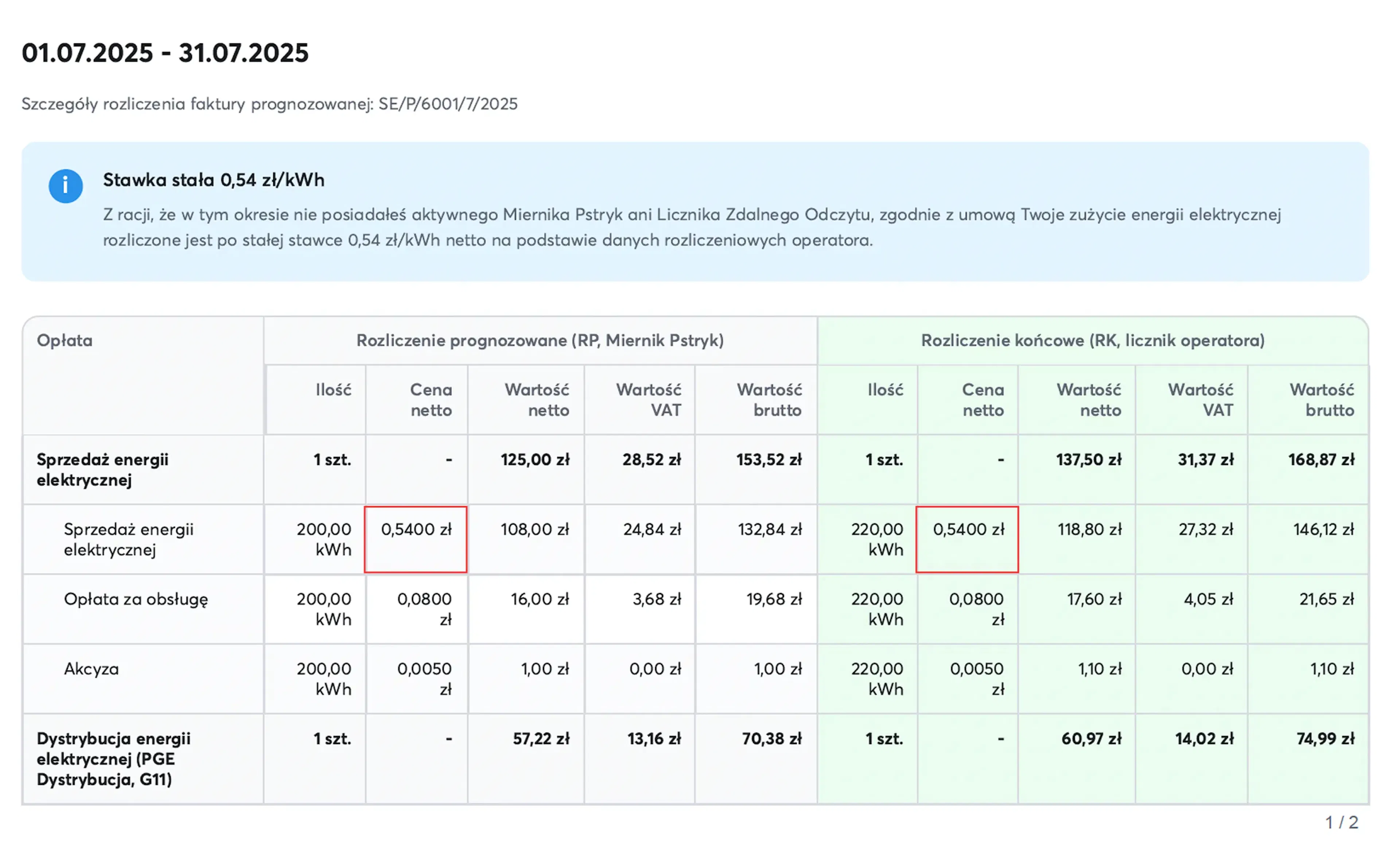Click the 168,87 zł gross total value
This screenshot has height=856, width=1400.
click(x=1321, y=460)
